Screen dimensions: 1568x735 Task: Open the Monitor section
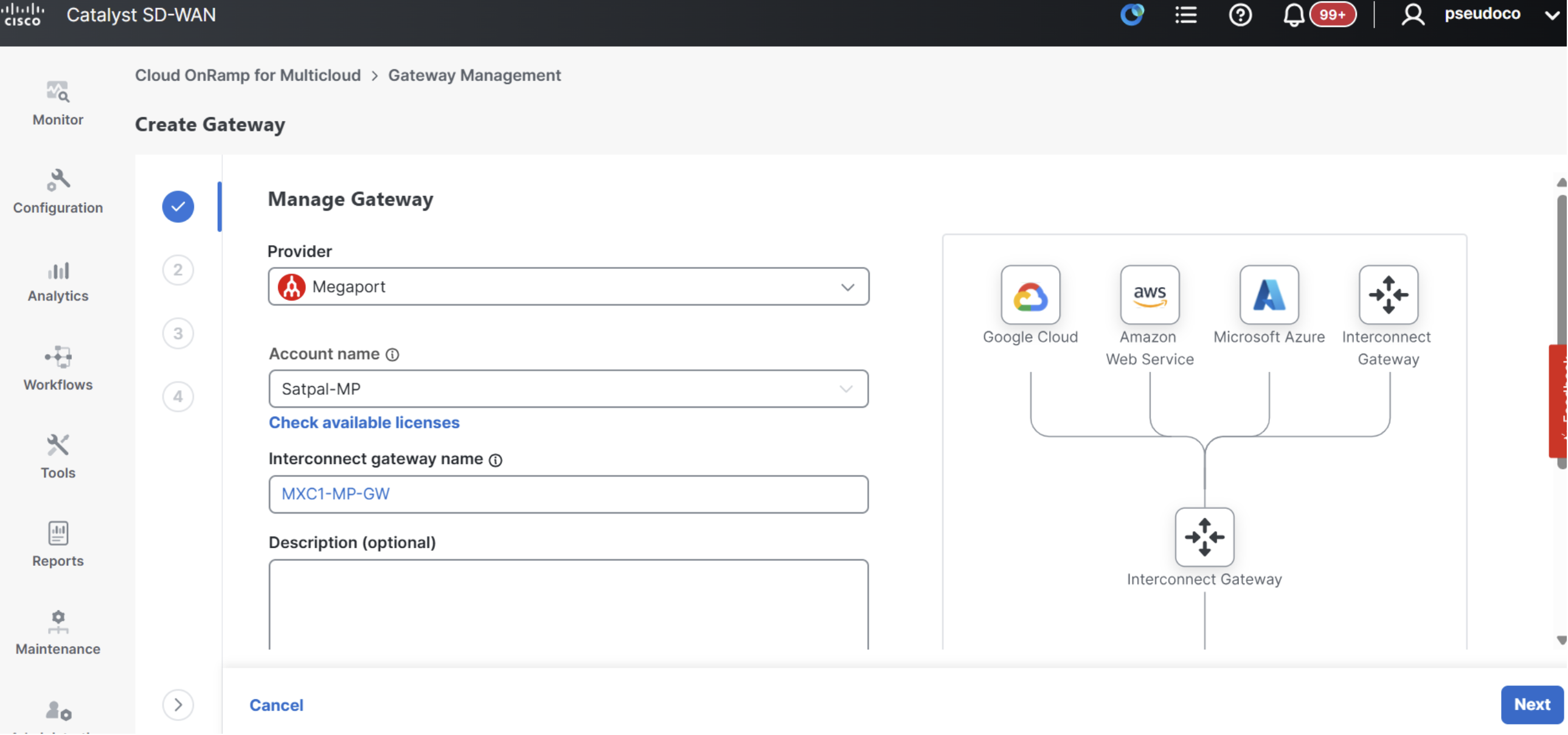click(x=58, y=103)
